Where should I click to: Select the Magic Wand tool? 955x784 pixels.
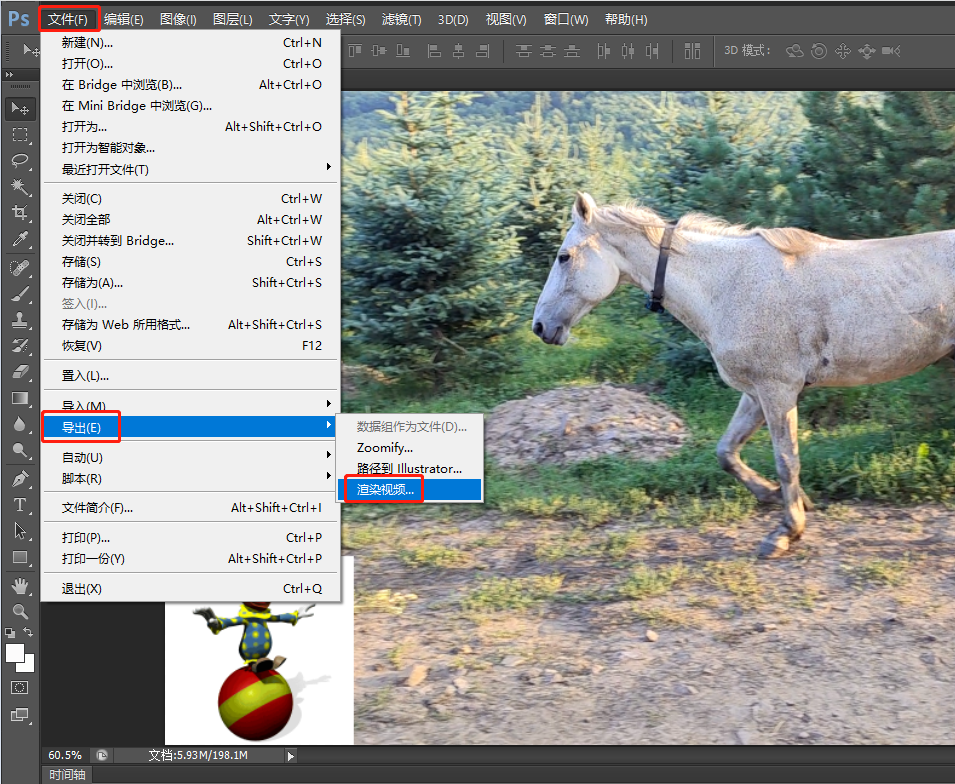20,187
